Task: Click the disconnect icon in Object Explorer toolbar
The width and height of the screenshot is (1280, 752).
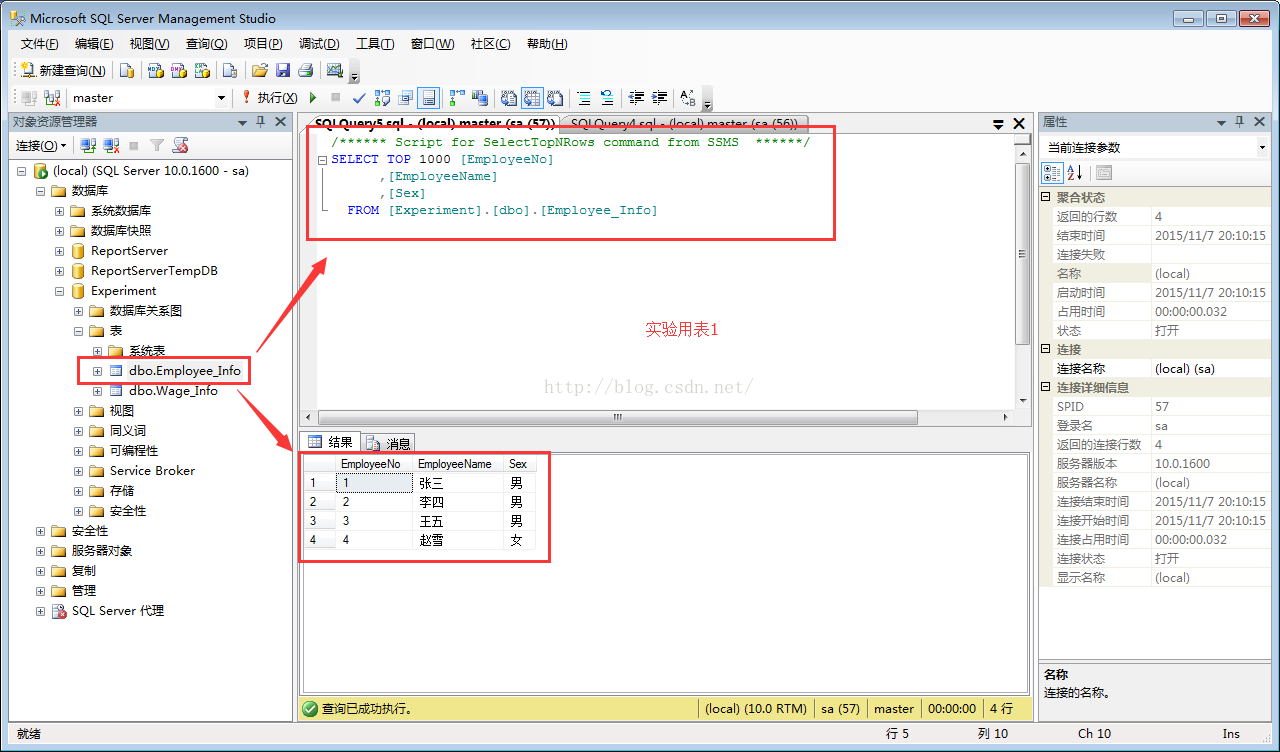Action: (111, 146)
